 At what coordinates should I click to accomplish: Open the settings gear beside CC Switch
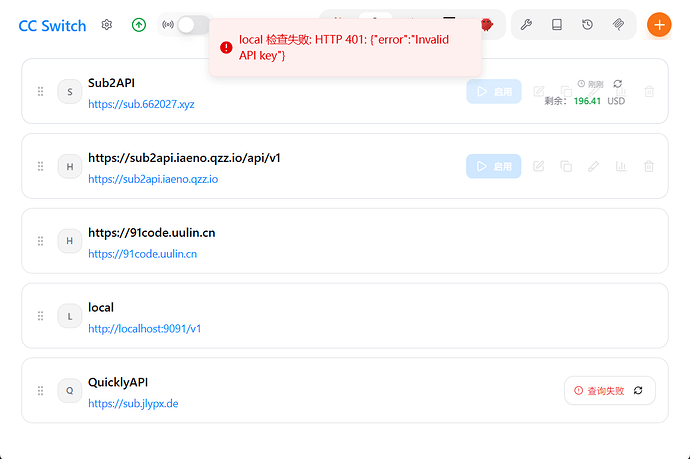pyautogui.click(x=106, y=25)
